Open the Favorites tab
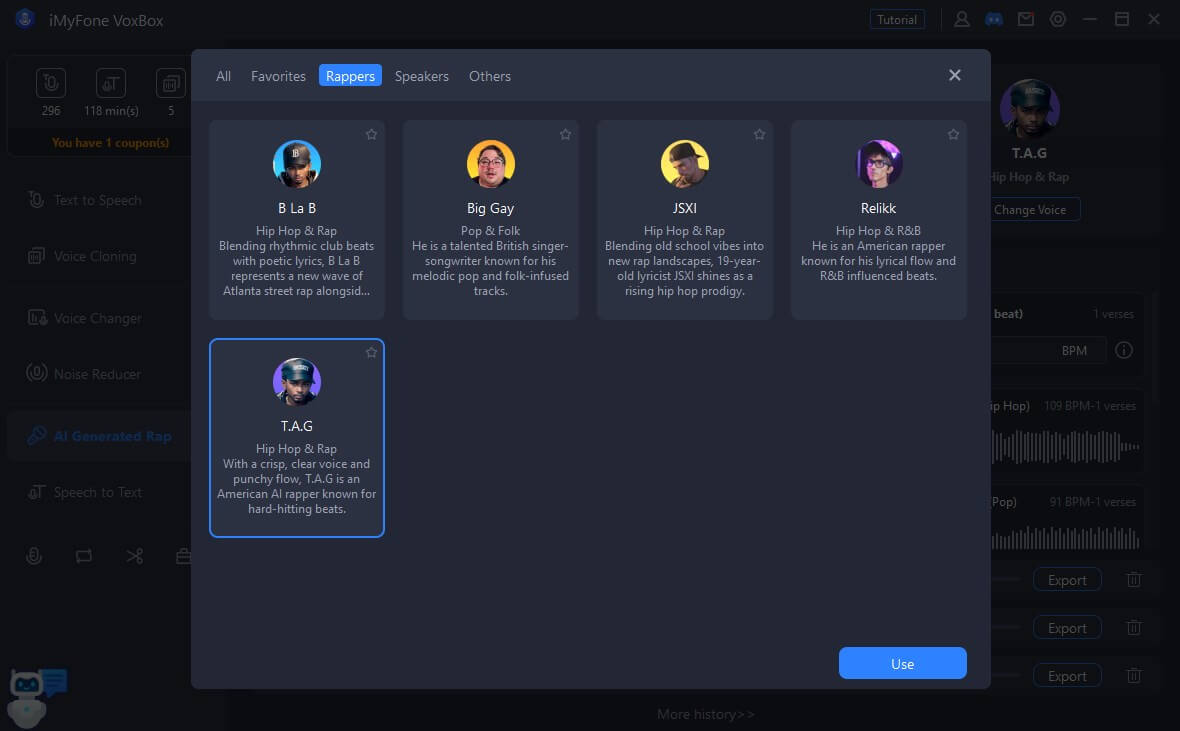 coord(278,76)
